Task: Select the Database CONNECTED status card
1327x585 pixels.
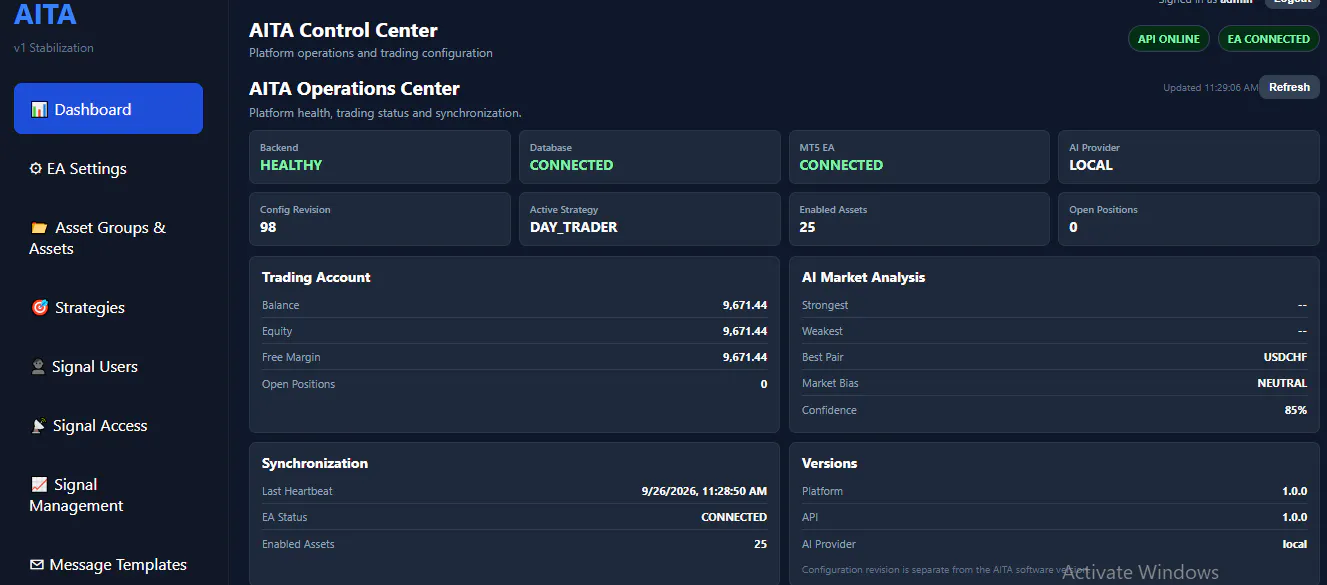Action: (650, 157)
